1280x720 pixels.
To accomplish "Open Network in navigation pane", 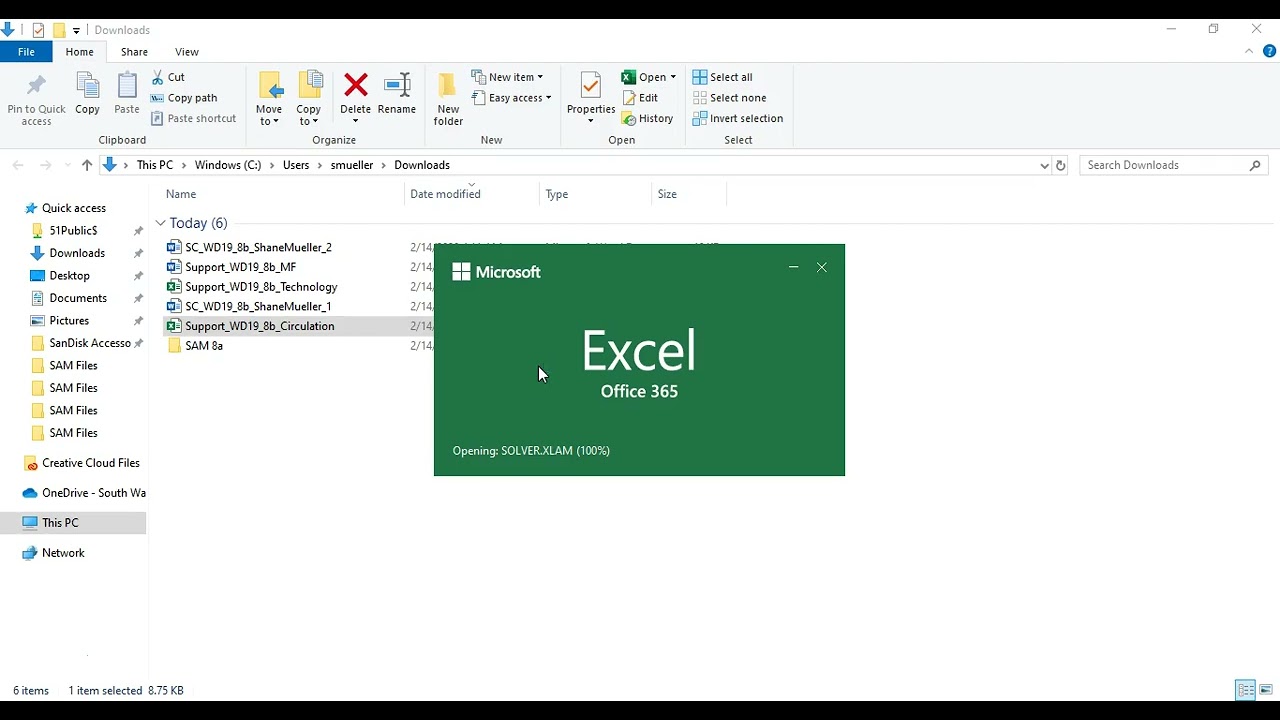I will [63, 553].
